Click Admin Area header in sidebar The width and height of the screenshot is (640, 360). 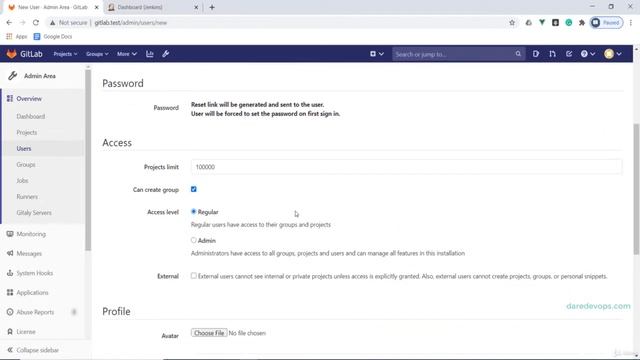click(40, 76)
